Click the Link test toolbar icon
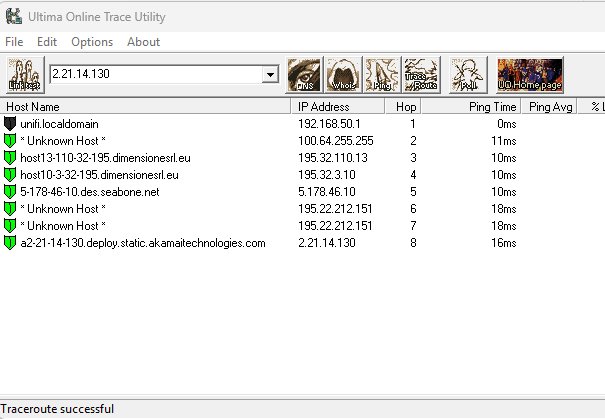Image resolution: width=605 pixels, height=419 pixels. coord(25,75)
